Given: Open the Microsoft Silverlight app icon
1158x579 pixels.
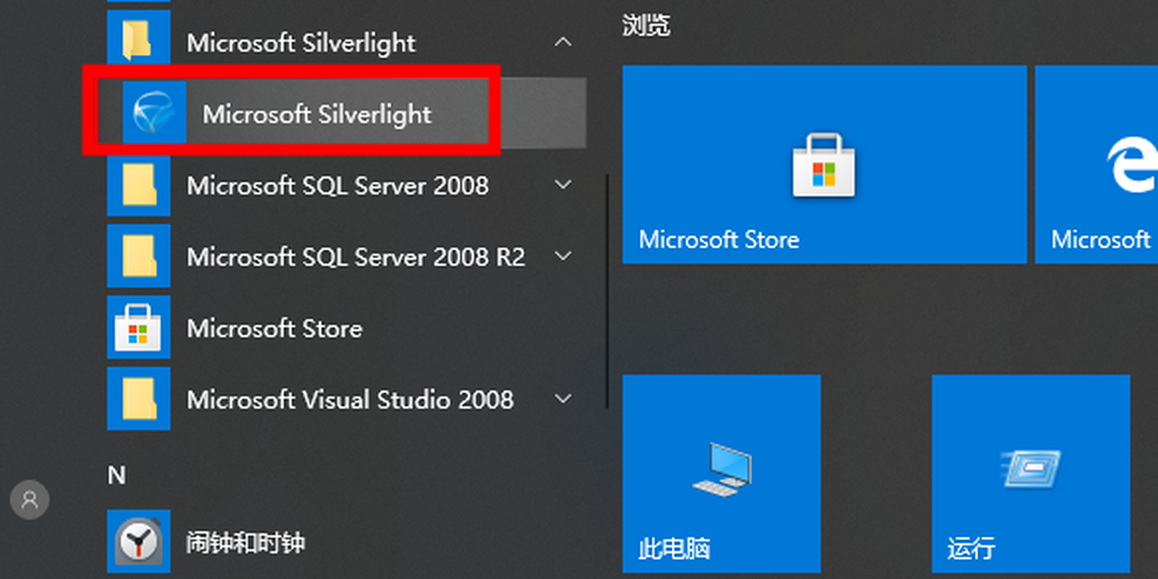Looking at the screenshot, I should pyautogui.click(x=154, y=113).
